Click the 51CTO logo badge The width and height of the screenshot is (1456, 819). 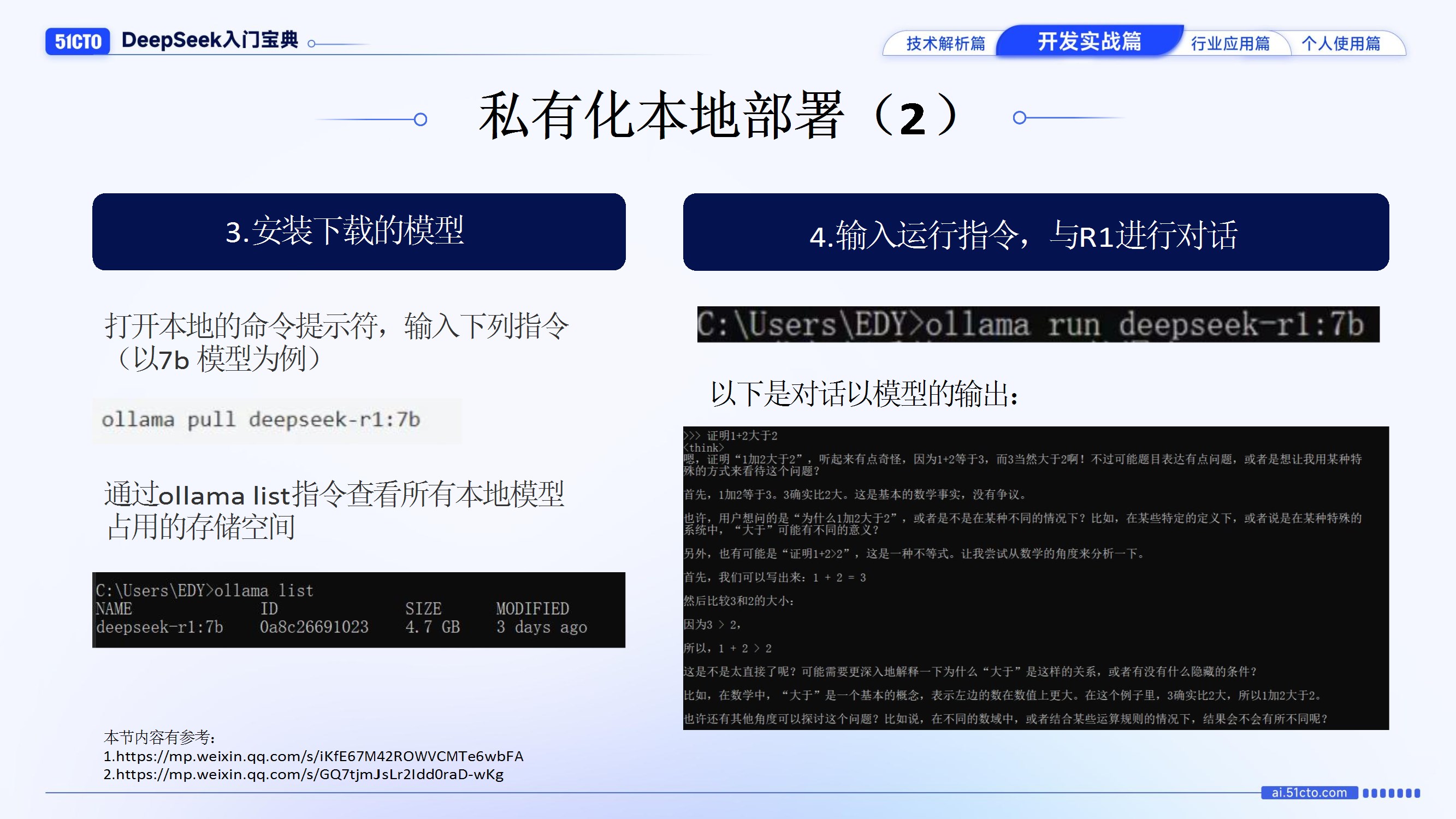click(x=78, y=41)
